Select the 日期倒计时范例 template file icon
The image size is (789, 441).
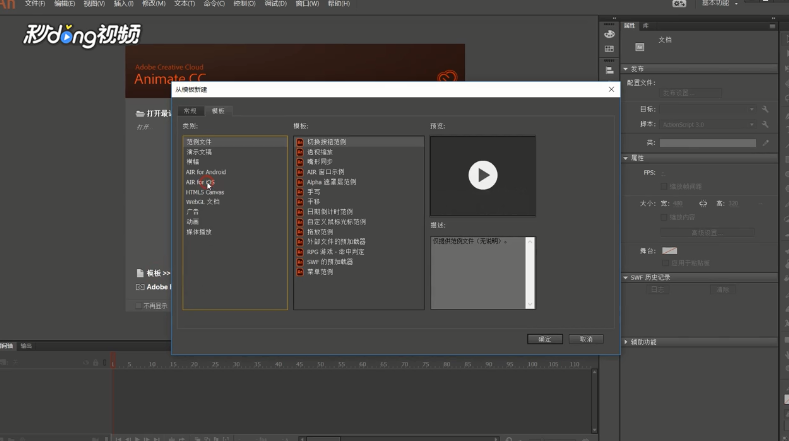(300, 212)
